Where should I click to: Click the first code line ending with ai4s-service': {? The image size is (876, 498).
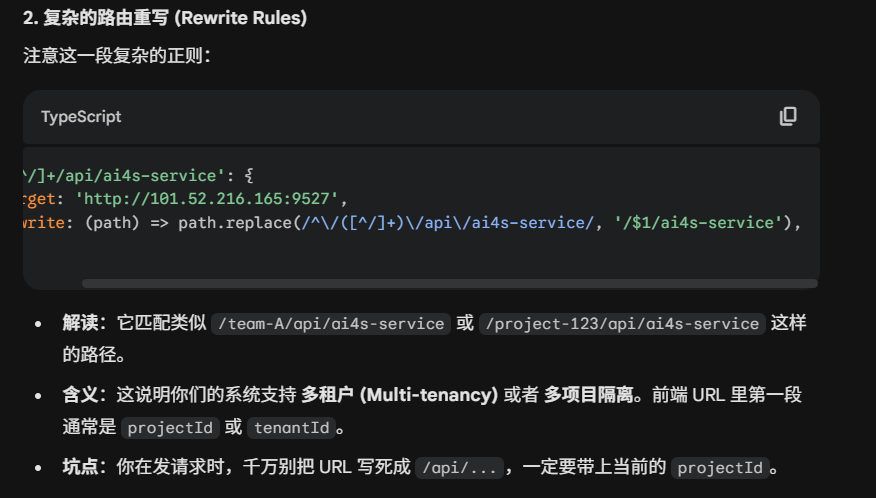[x=128, y=173]
